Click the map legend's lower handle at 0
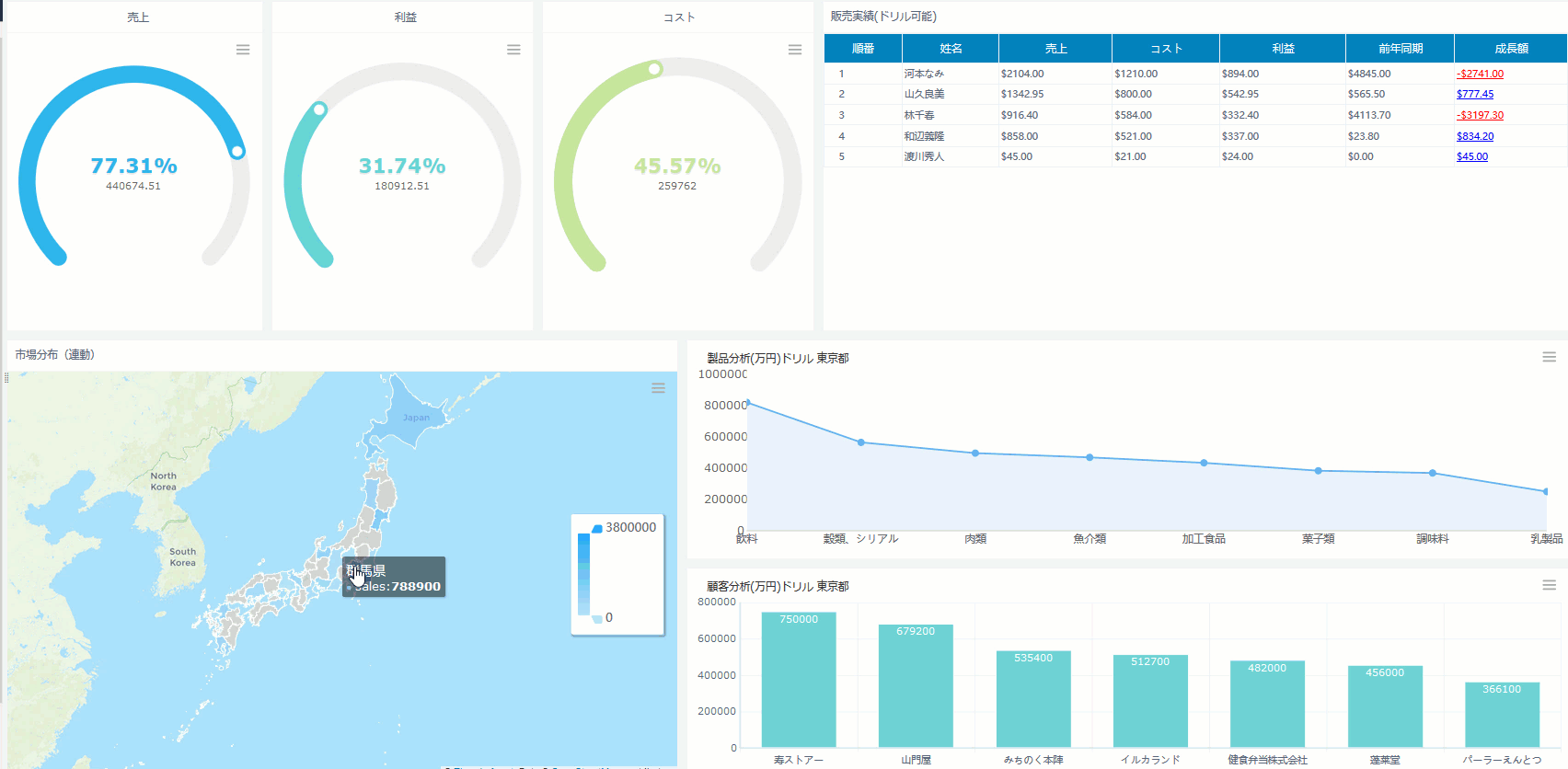 pyautogui.click(x=597, y=618)
